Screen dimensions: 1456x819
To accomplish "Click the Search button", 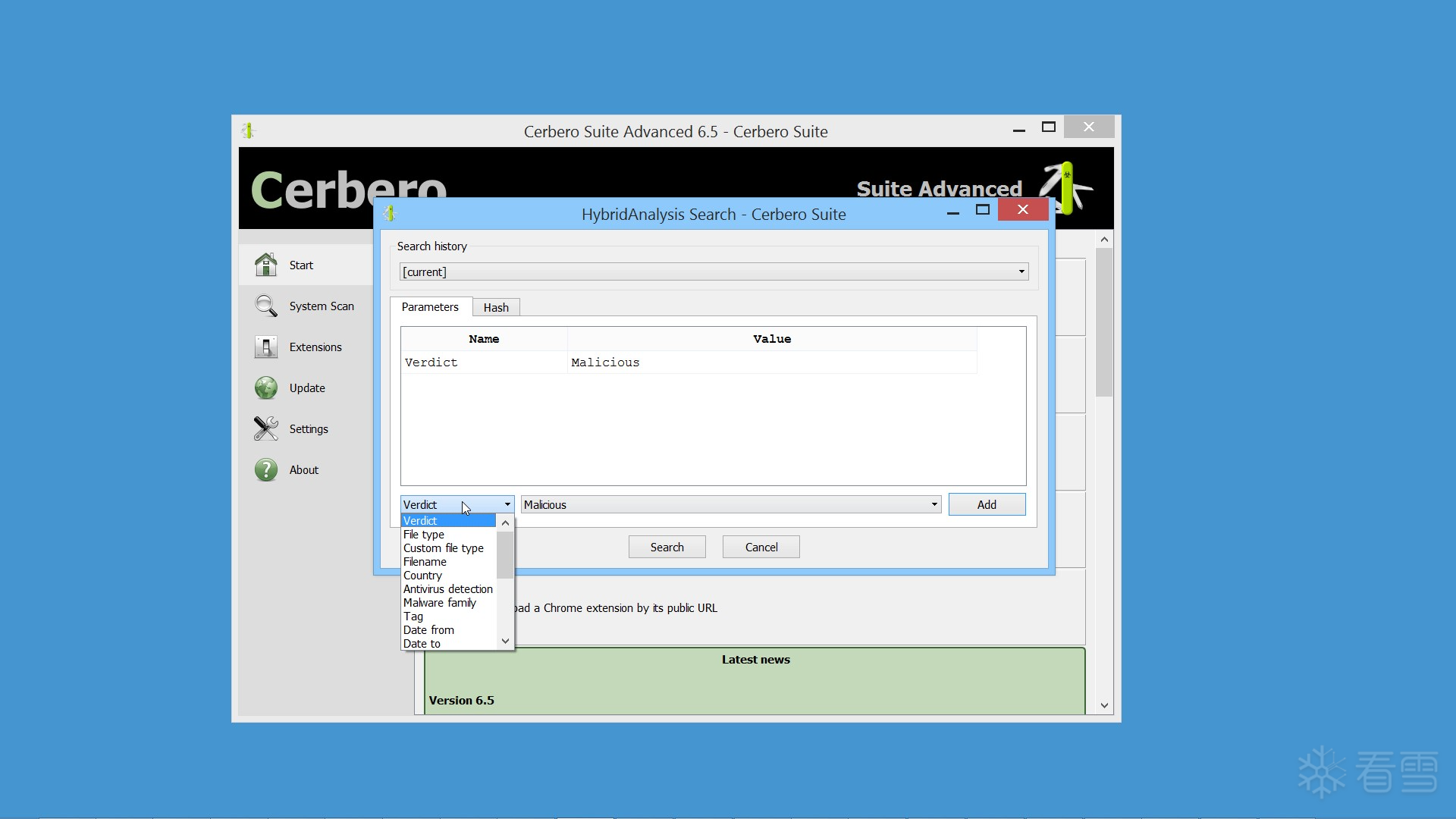I will click(x=667, y=547).
